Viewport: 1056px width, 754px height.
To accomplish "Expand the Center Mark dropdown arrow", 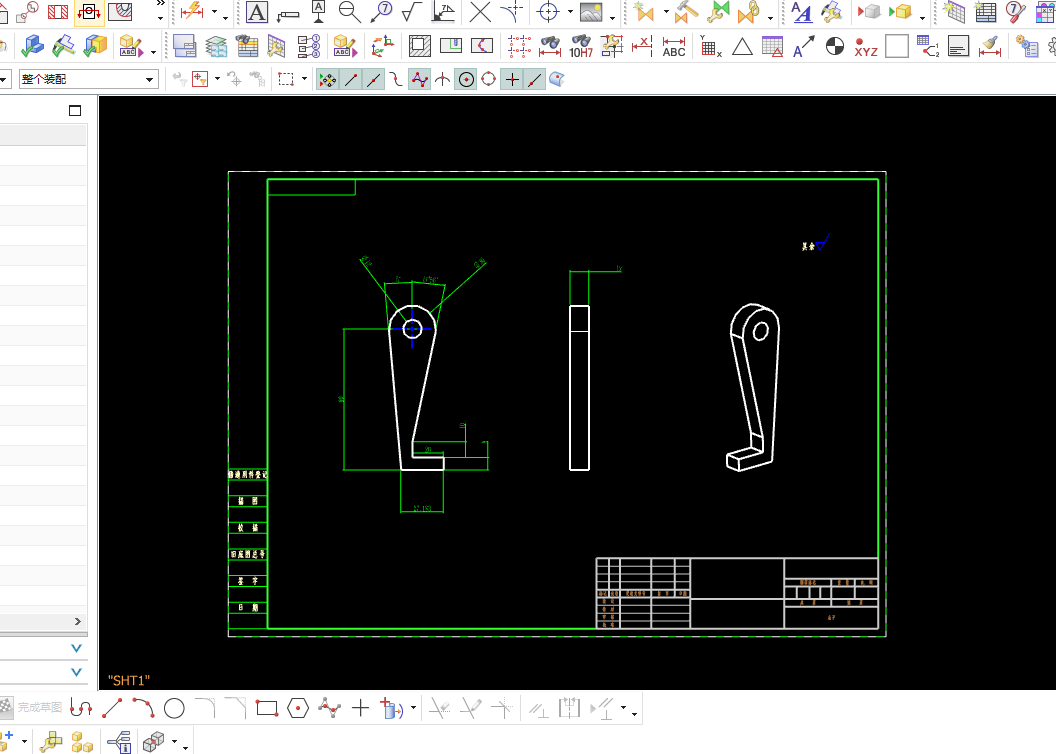I will point(570,12).
